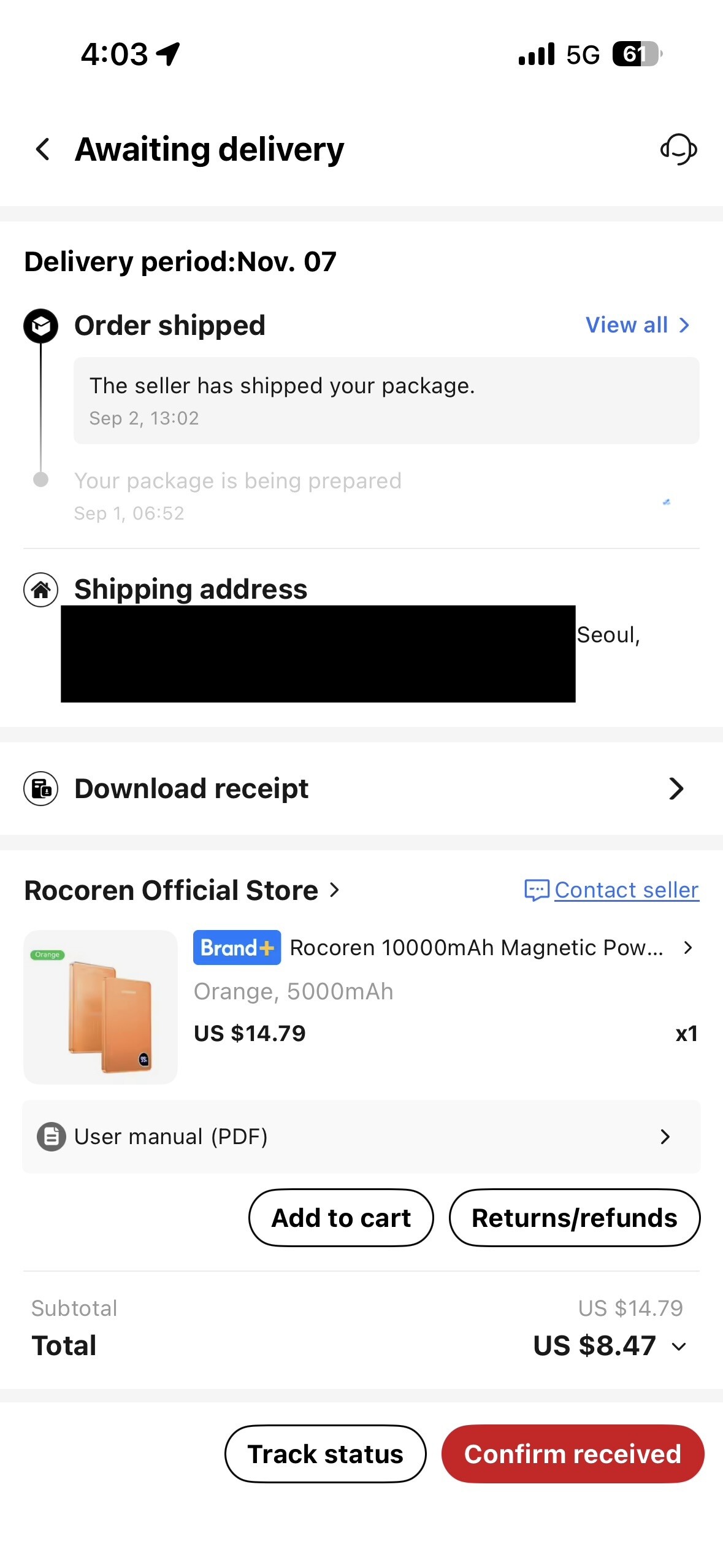Open Rocoren Official Store chevron
Screen dimensions: 723x1568
pos(334,890)
